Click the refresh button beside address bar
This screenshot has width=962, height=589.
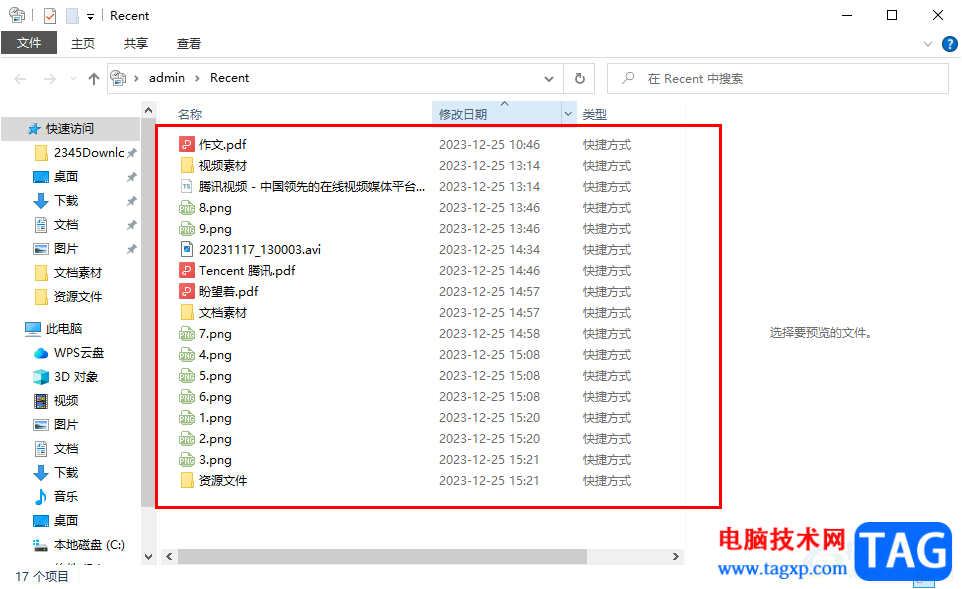[x=579, y=79]
